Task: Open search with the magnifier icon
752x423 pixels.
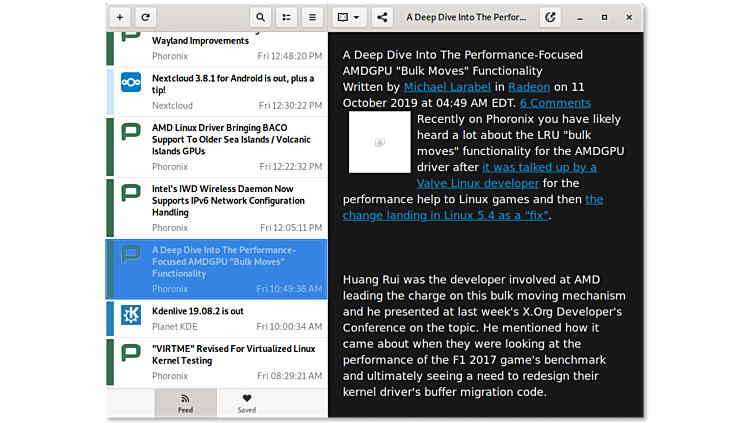Action: (261, 17)
